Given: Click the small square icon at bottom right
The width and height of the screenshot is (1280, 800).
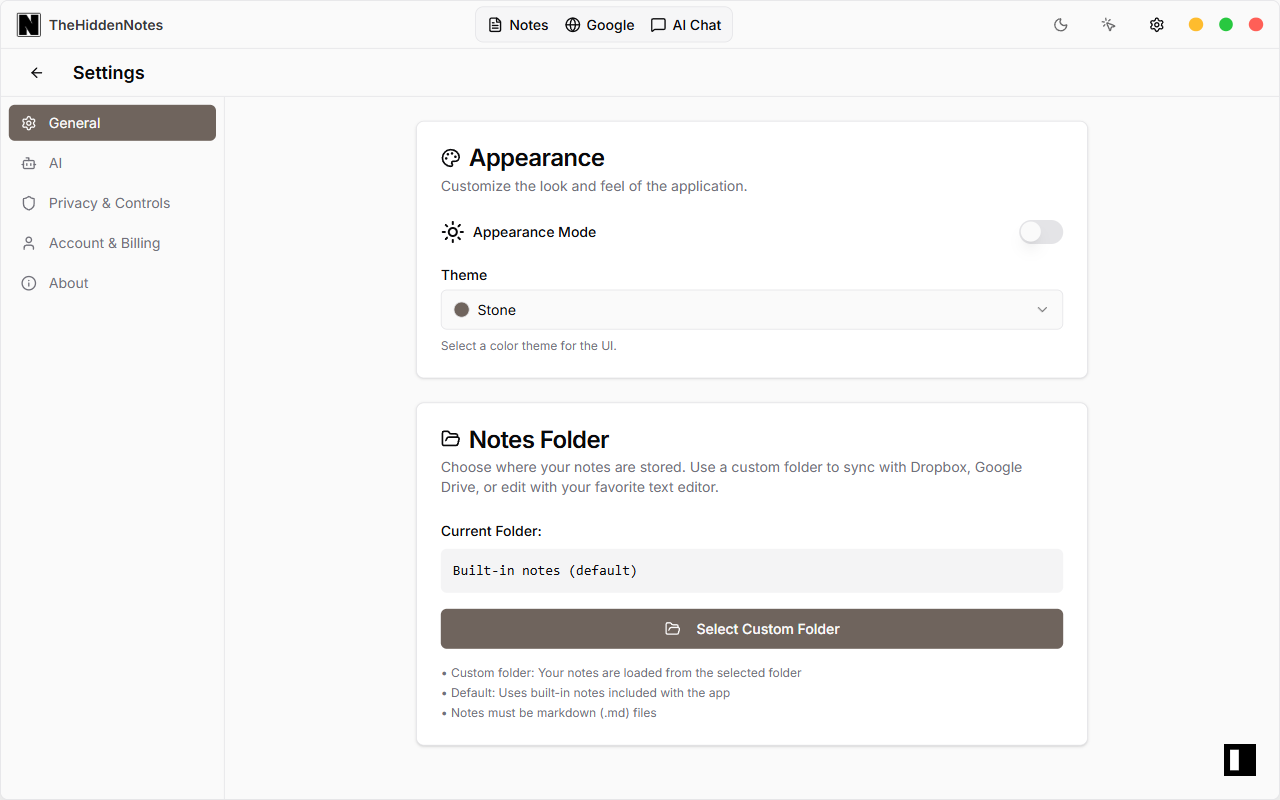Looking at the screenshot, I should coord(1239,760).
